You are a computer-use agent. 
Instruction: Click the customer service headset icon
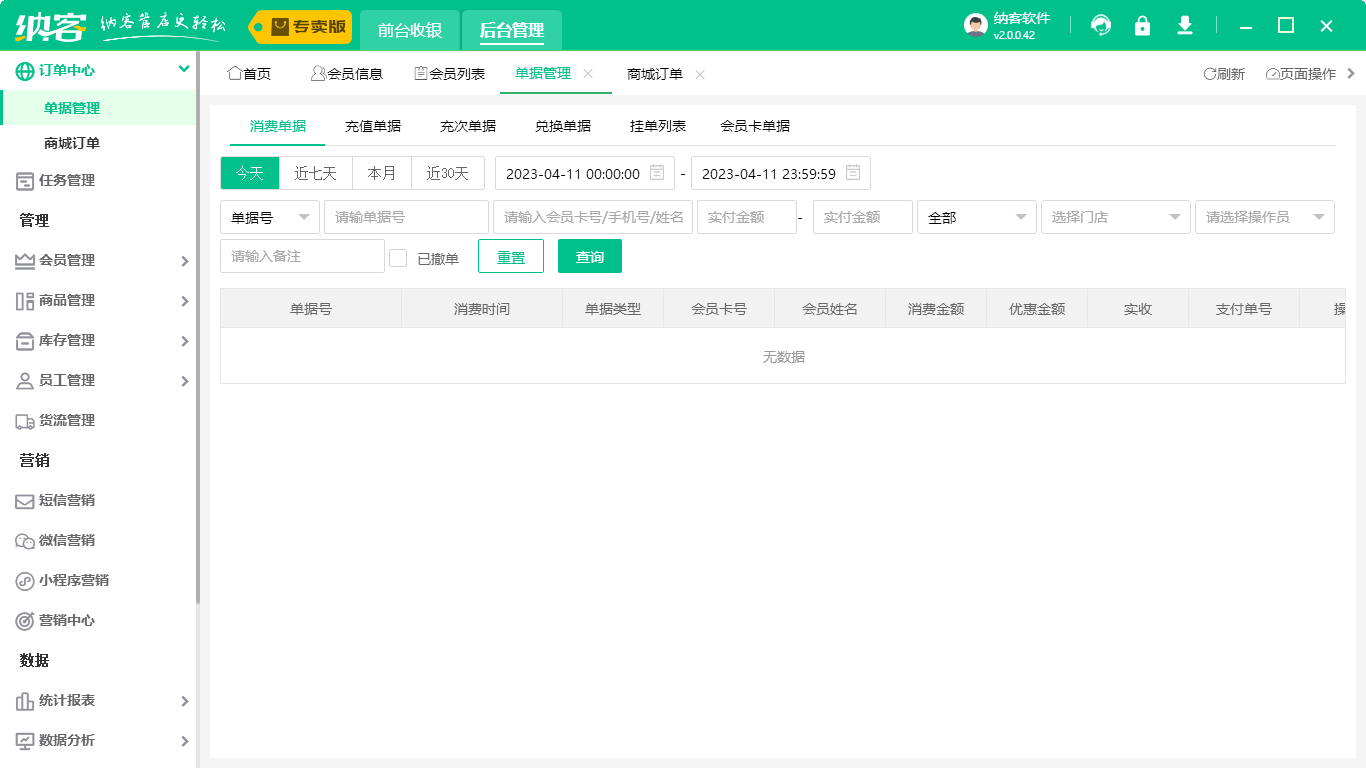[x=1101, y=26]
